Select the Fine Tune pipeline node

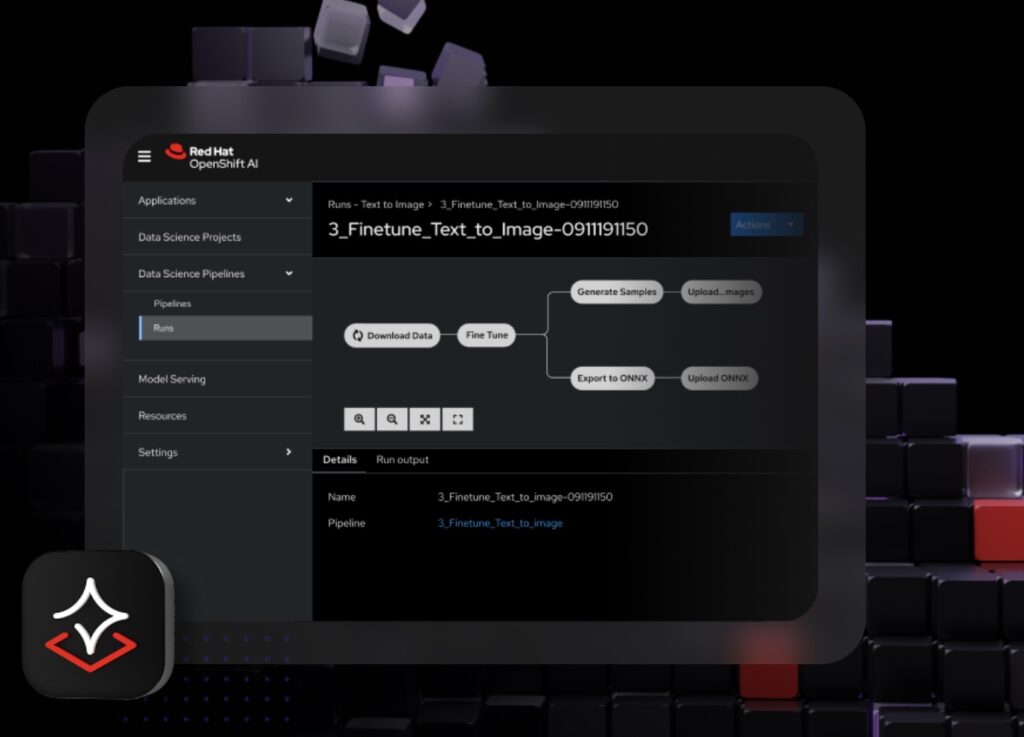coord(487,336)
